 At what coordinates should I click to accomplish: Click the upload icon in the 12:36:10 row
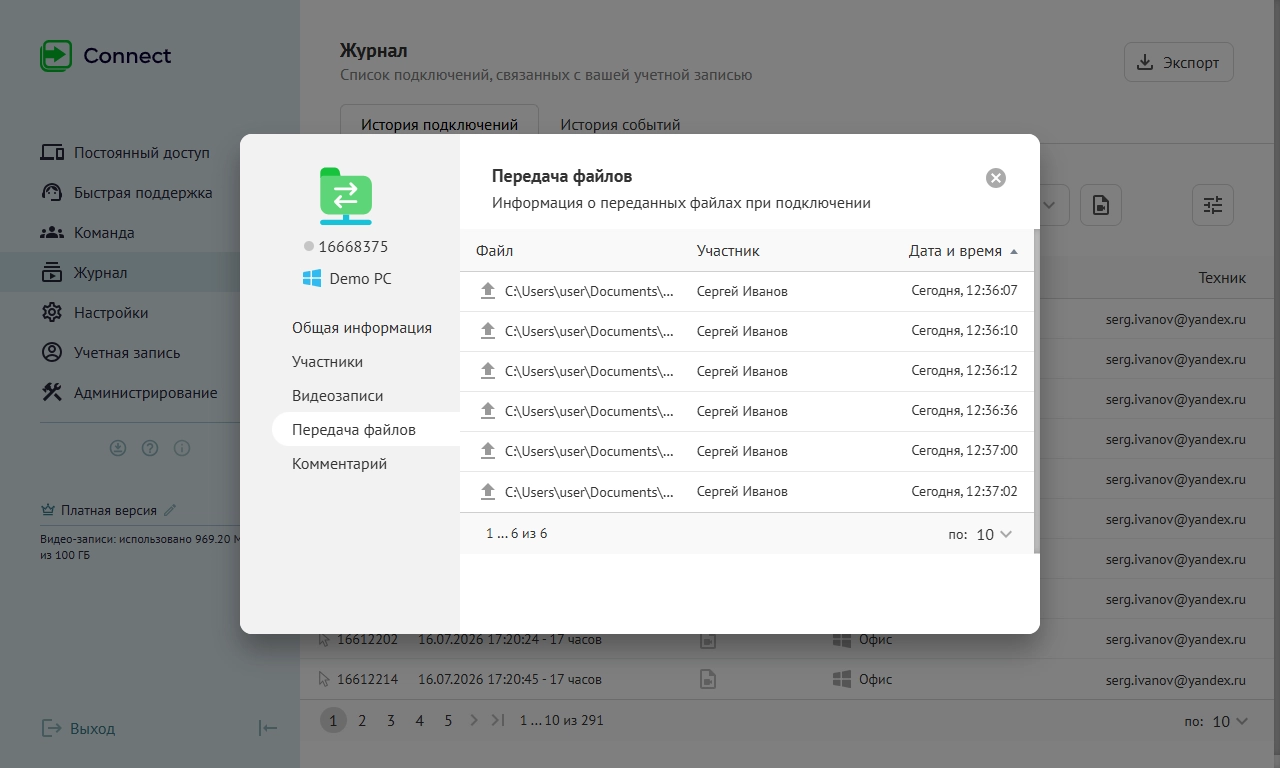(488, 331)
